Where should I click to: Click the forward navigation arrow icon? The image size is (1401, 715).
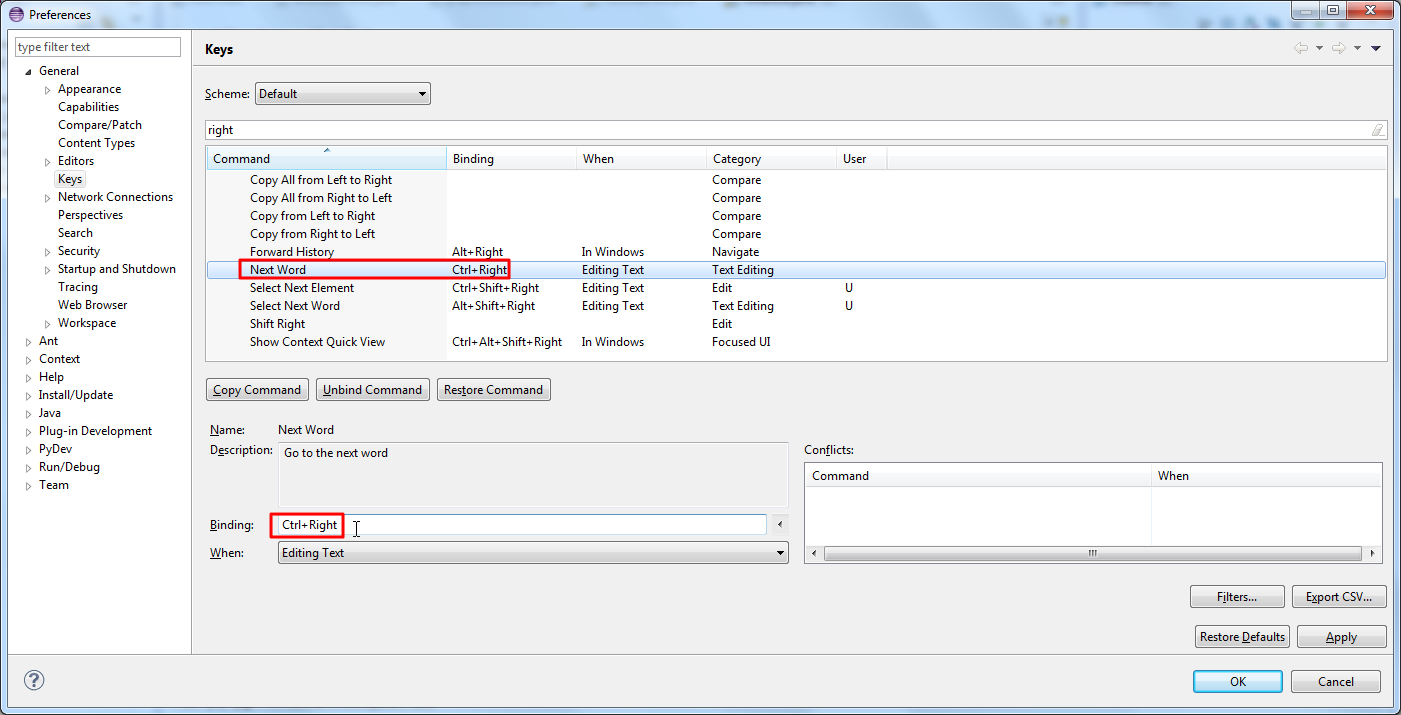[x=1338, y=48]
